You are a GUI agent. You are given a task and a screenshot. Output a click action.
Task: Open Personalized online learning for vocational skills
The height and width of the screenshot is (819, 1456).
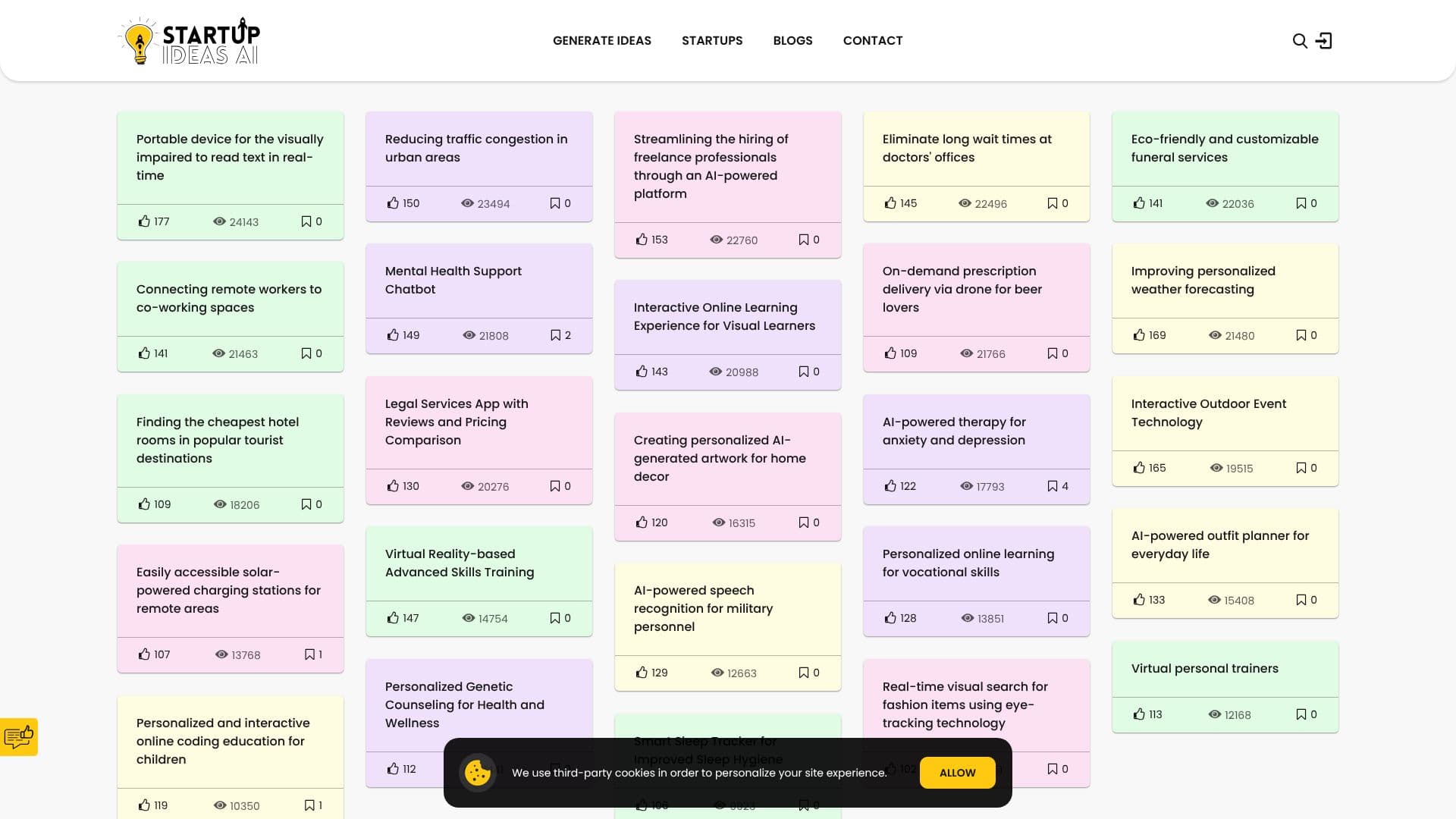pyautogui.click(x=968, y=563)
